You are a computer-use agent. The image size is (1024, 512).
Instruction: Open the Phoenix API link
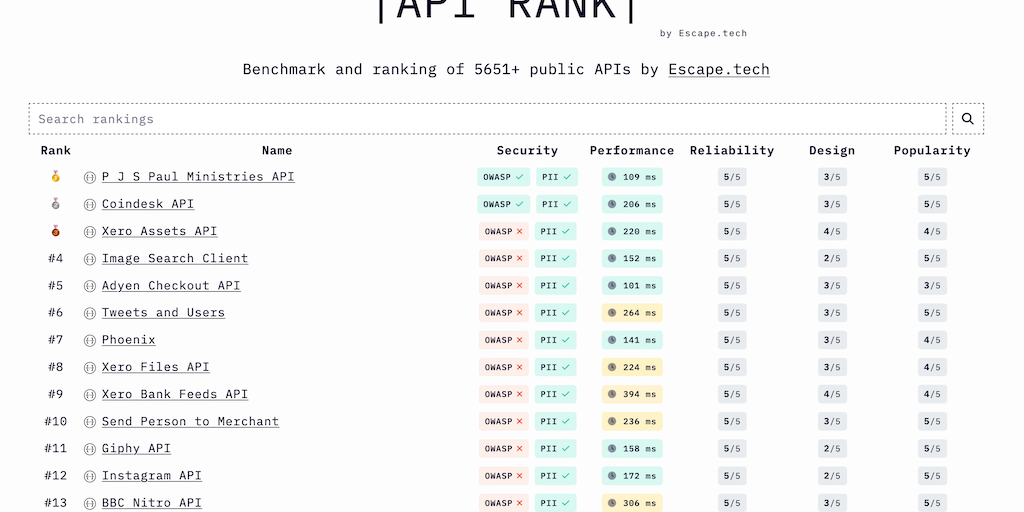tap(129, 340)
